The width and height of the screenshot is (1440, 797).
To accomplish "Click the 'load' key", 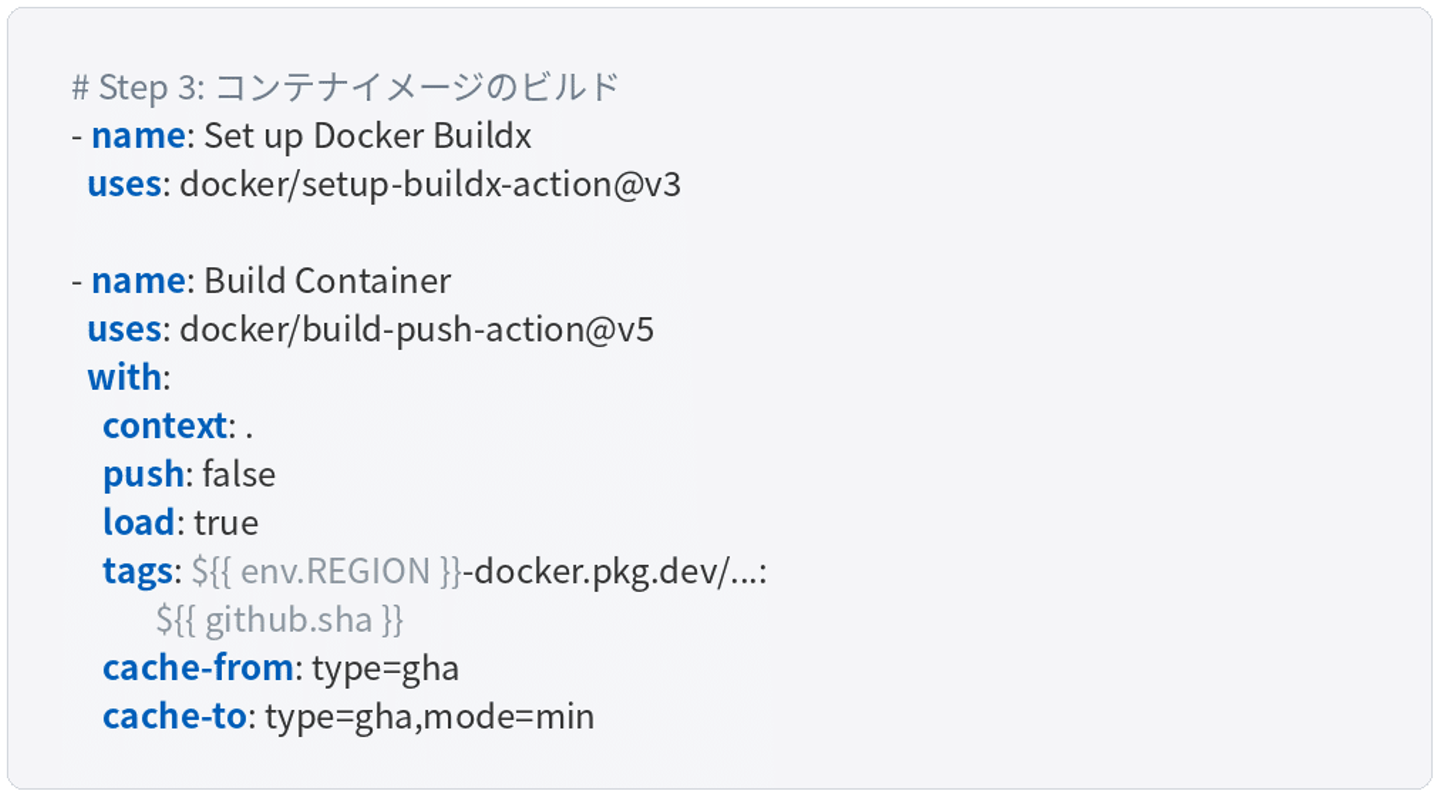I will (138, 522).
